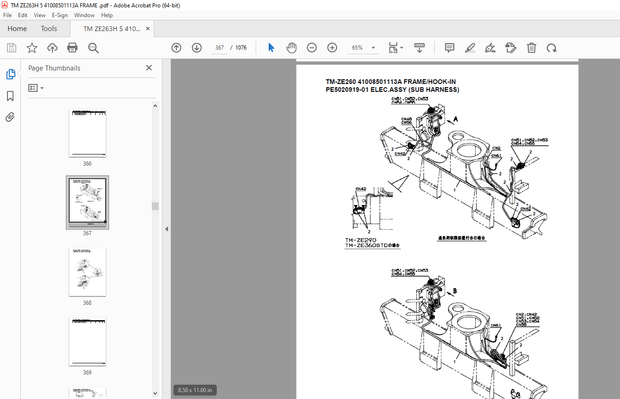
Task: Click the upload to cloud icon
Action: pos(52,48)
